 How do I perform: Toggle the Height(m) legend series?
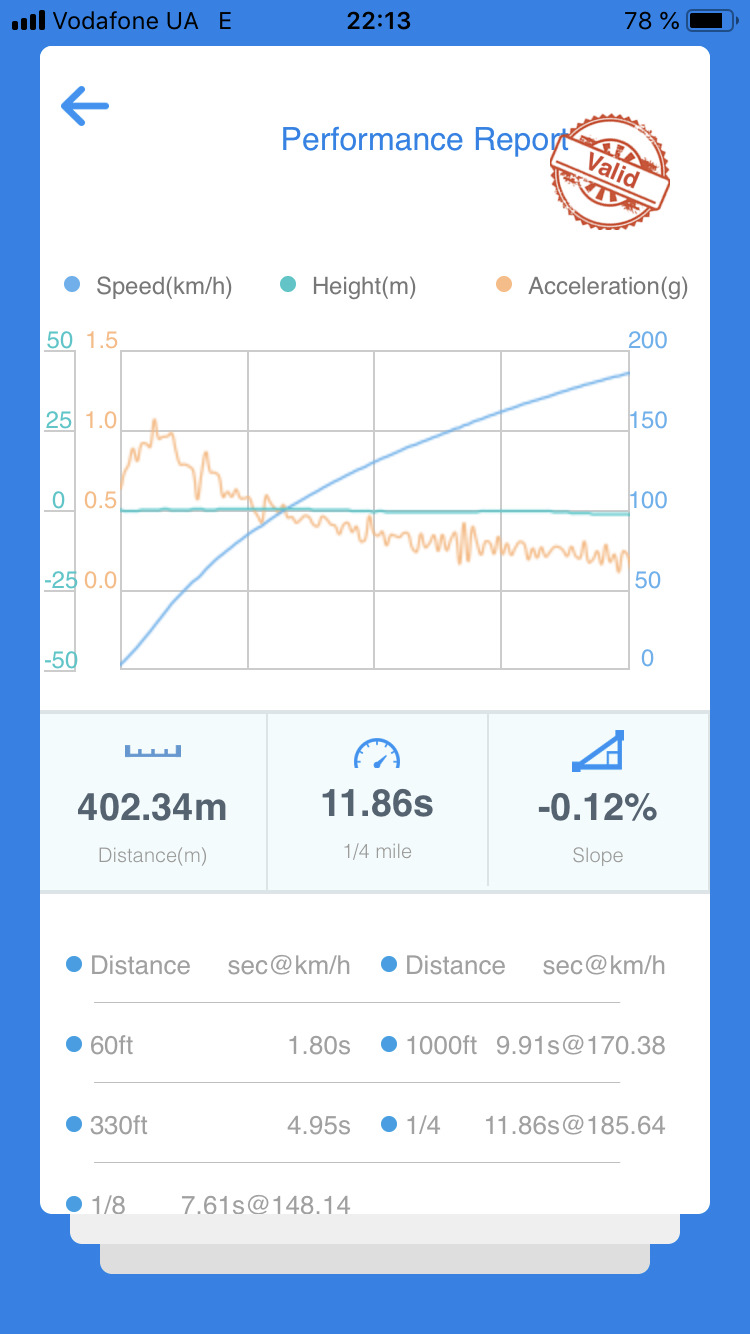click(x=348, y=286)
